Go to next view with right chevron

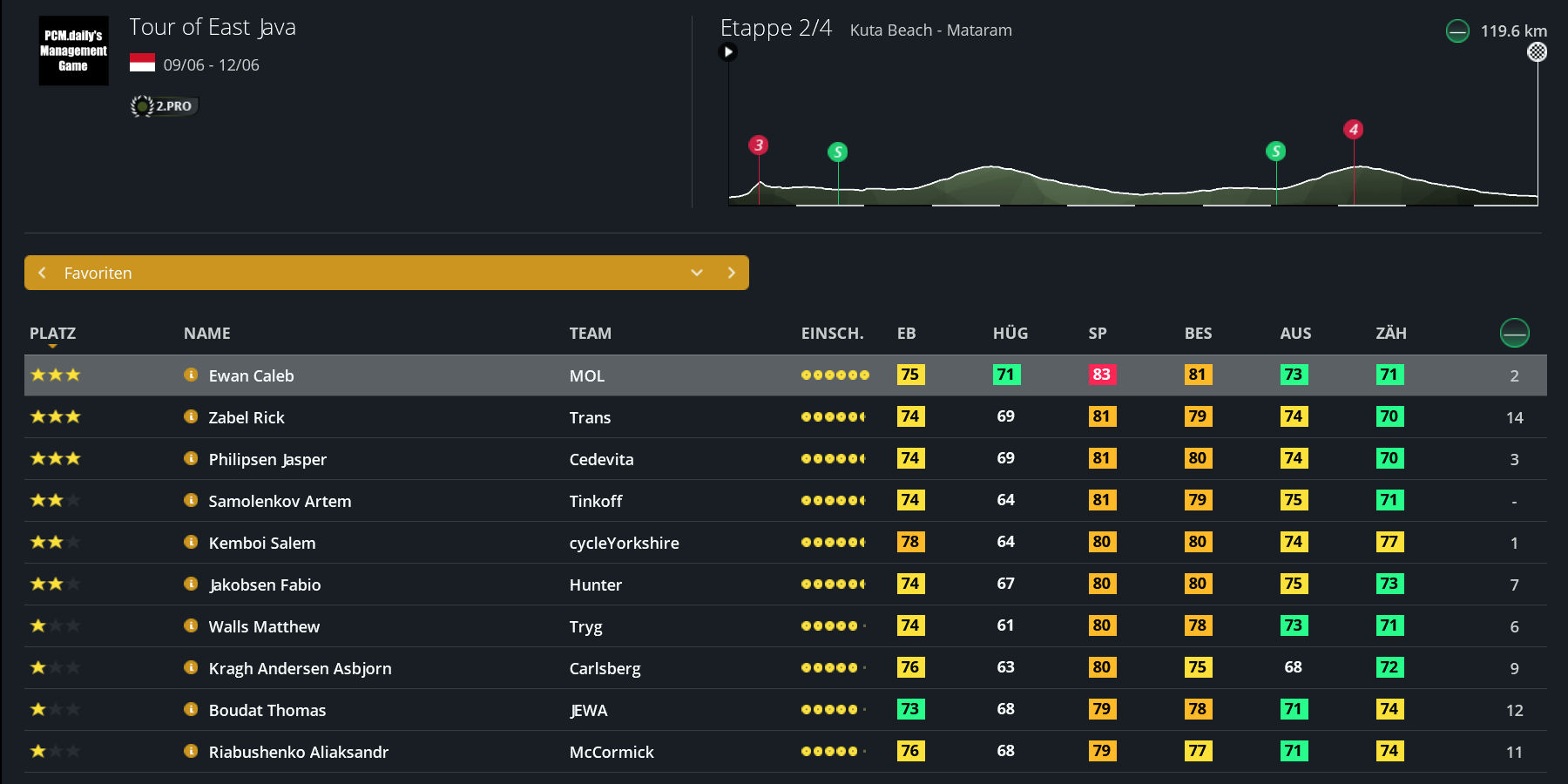(731, 273)
